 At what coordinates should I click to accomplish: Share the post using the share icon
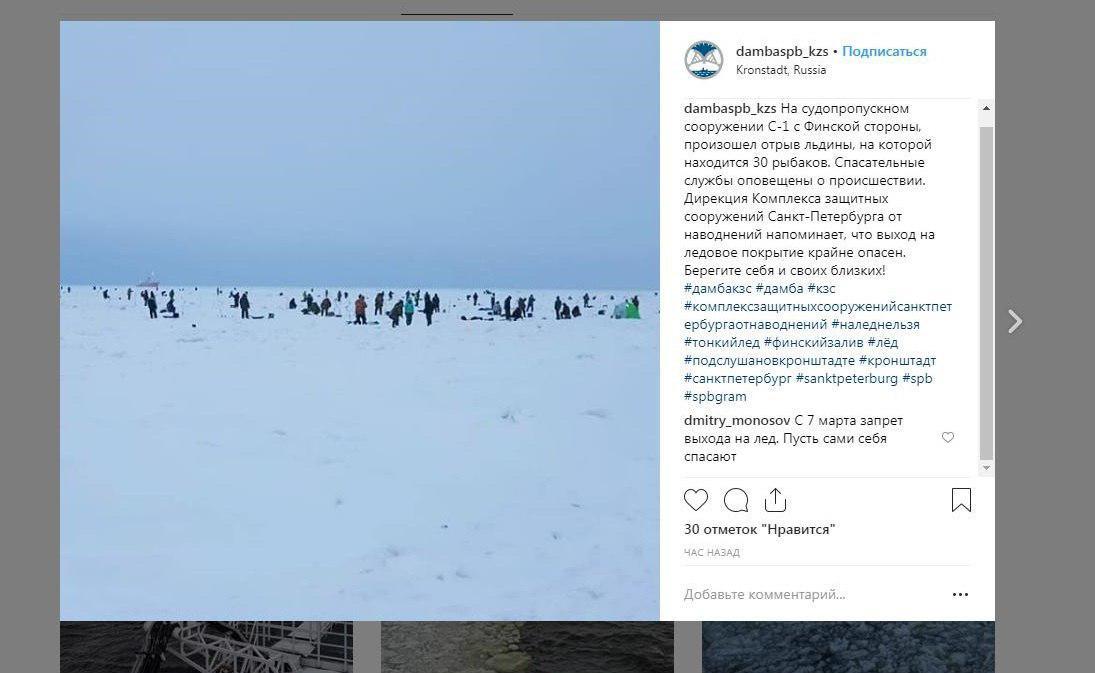(x=776, y=500)
